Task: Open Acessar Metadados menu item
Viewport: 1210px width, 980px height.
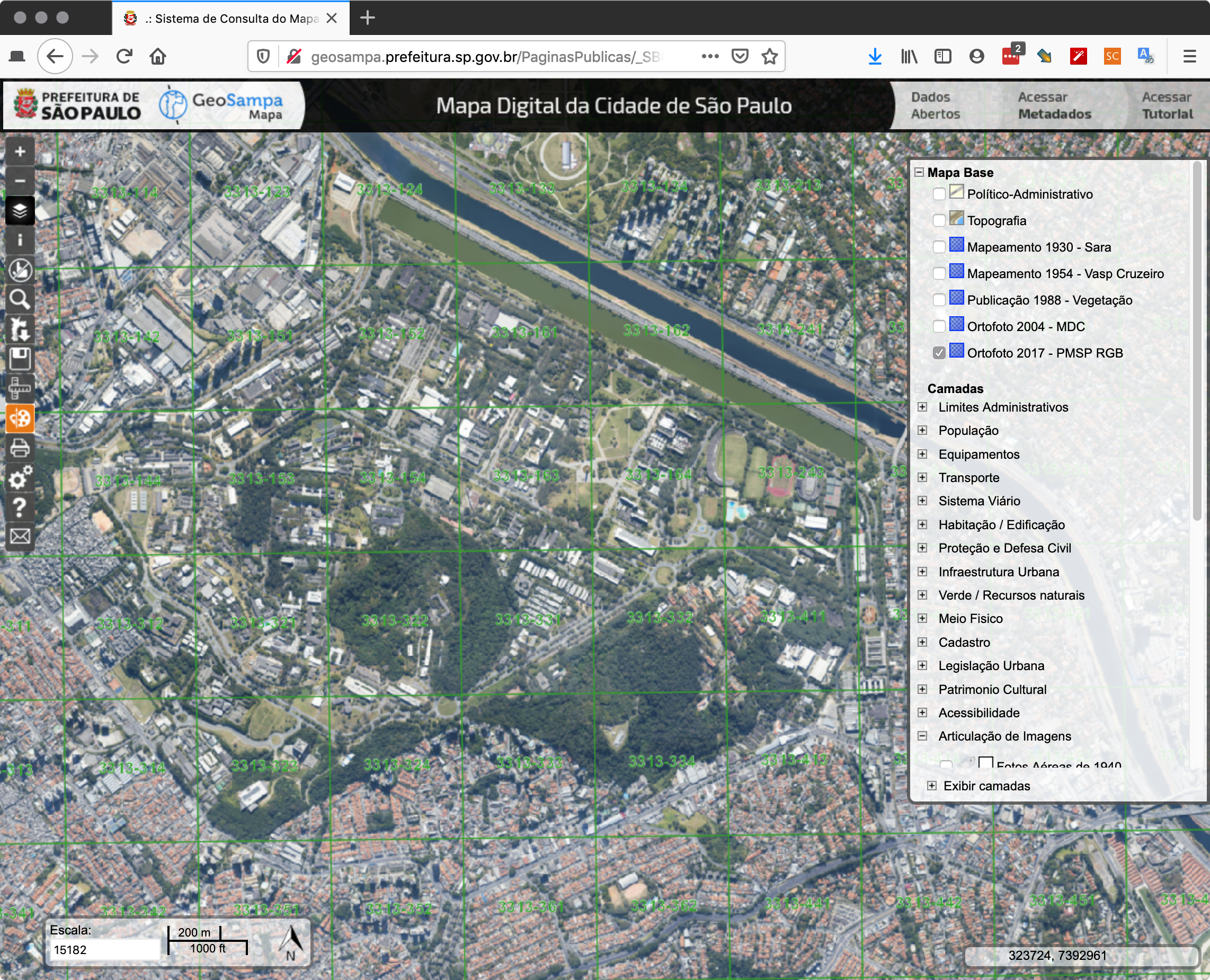Action: (x=1054, y=105)
